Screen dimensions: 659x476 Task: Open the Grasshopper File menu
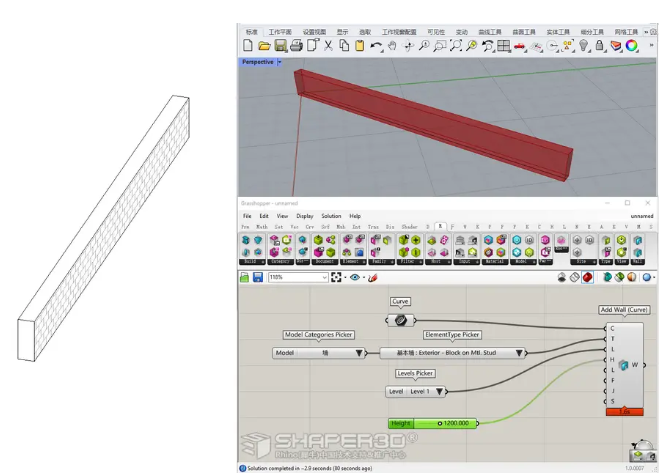click(247, 216)
